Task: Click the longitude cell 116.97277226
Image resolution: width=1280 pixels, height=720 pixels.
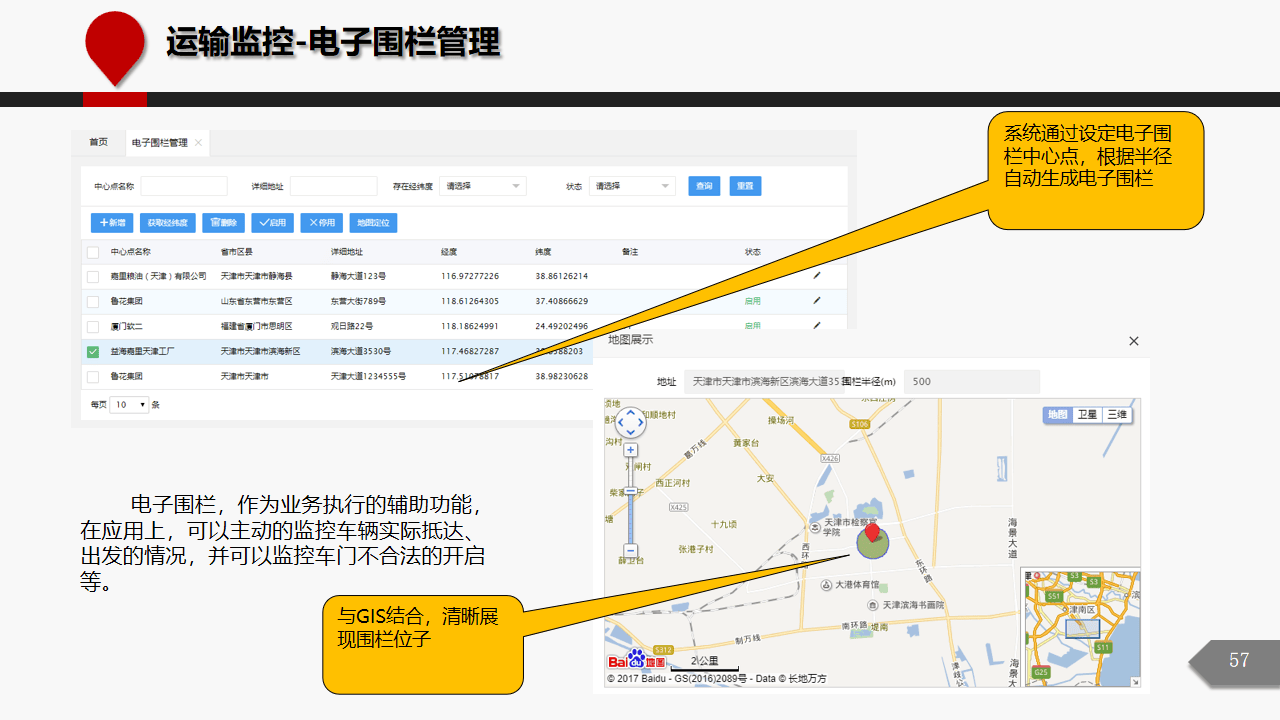Action: click(470, 276)
